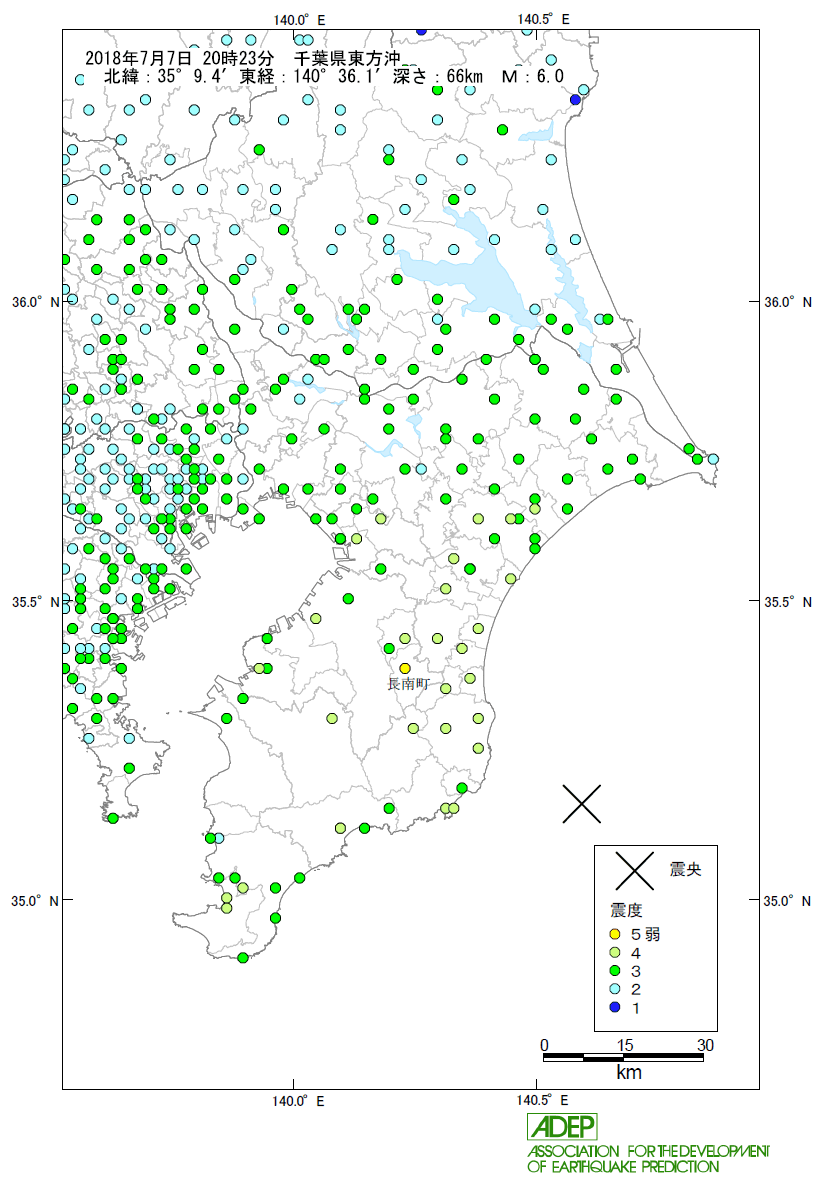Select the yellow intensity 5弱 station at 長南町
Viewport: 827px width, 1182px height.
point(405,668)
